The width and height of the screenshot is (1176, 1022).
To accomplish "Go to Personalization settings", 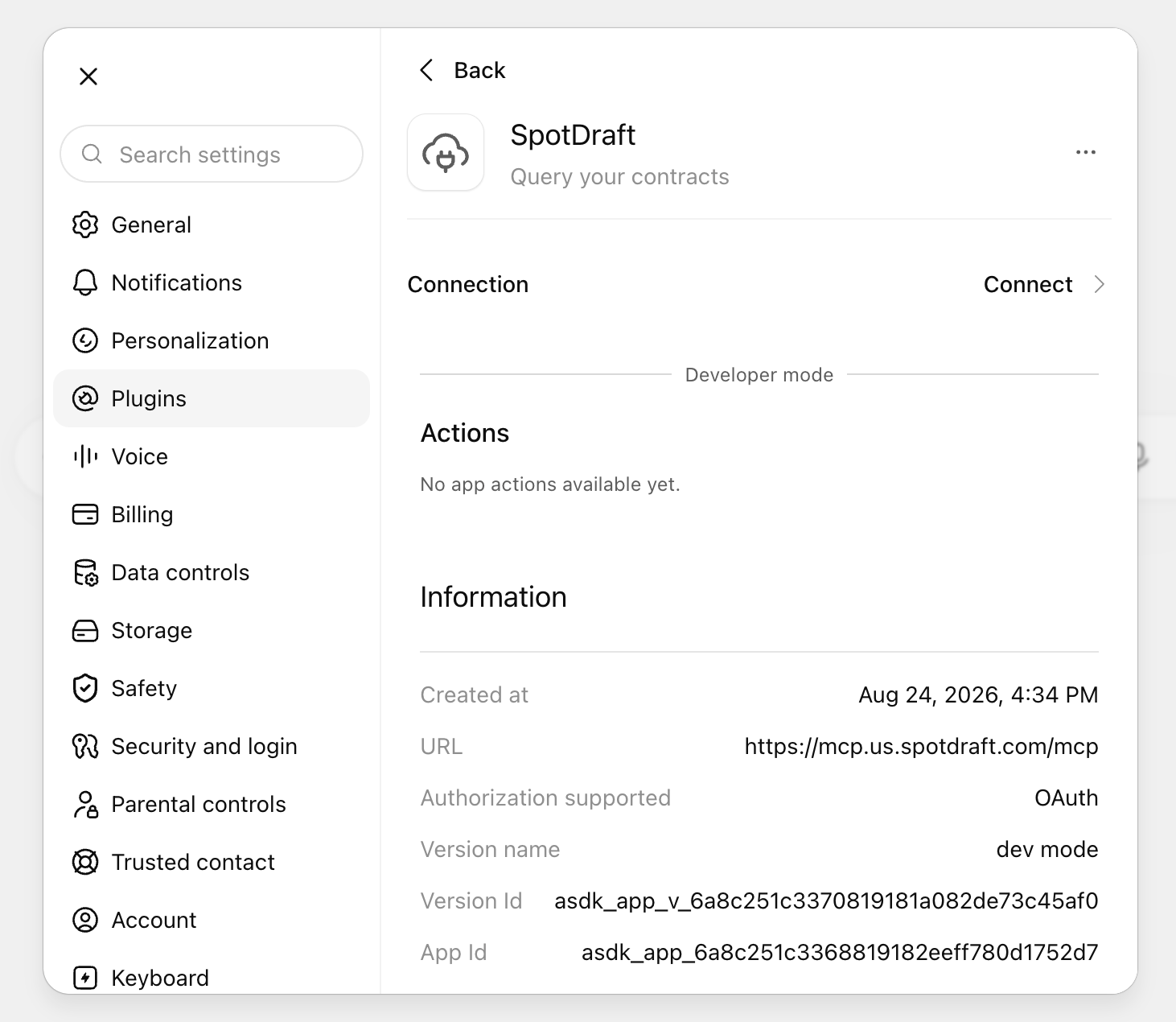I will pyautogui.click(x=212, y=340).
